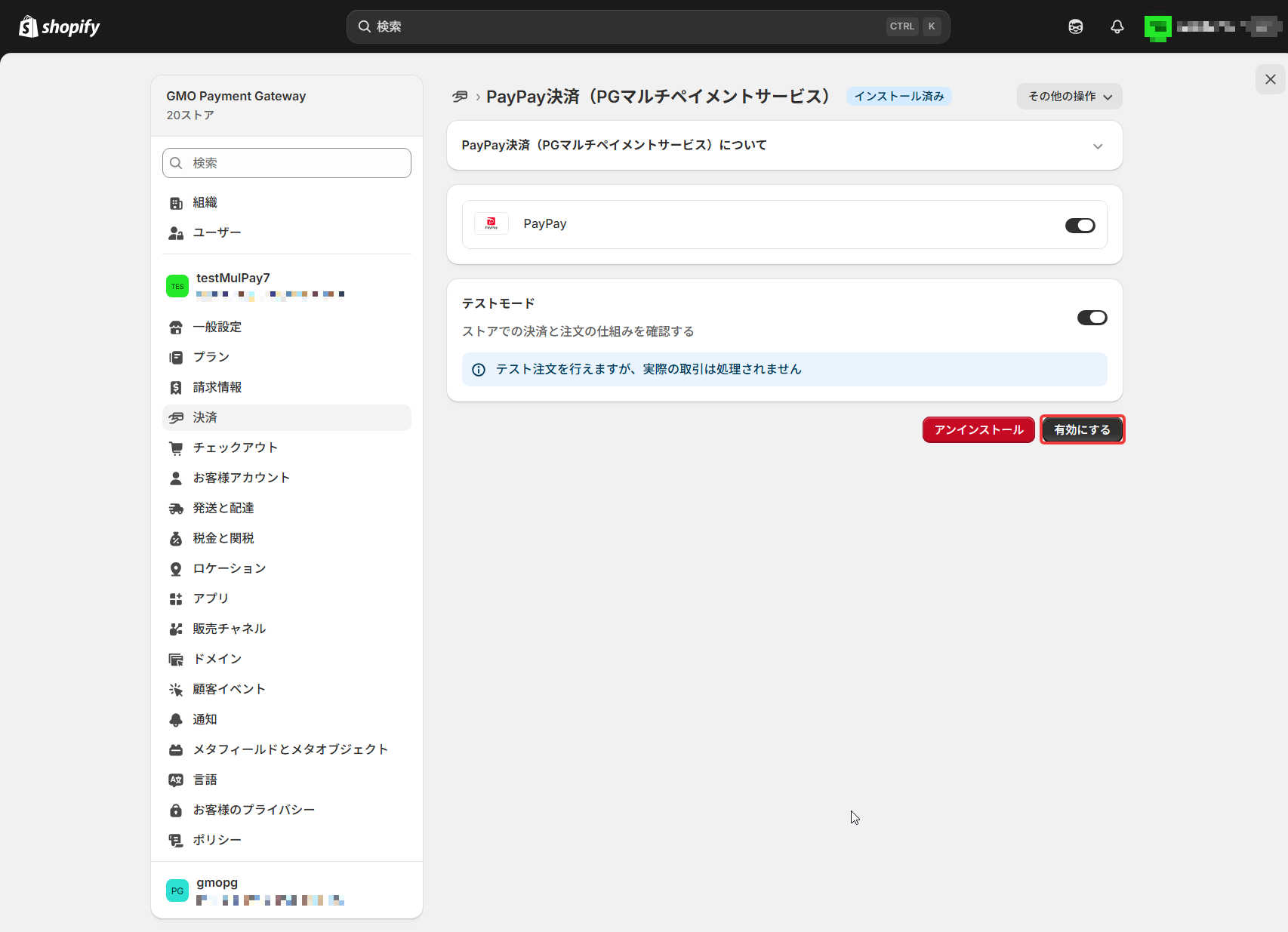Click the PayPay logo icon
This screenshot has width=1288, height=932.
(491, 223)
